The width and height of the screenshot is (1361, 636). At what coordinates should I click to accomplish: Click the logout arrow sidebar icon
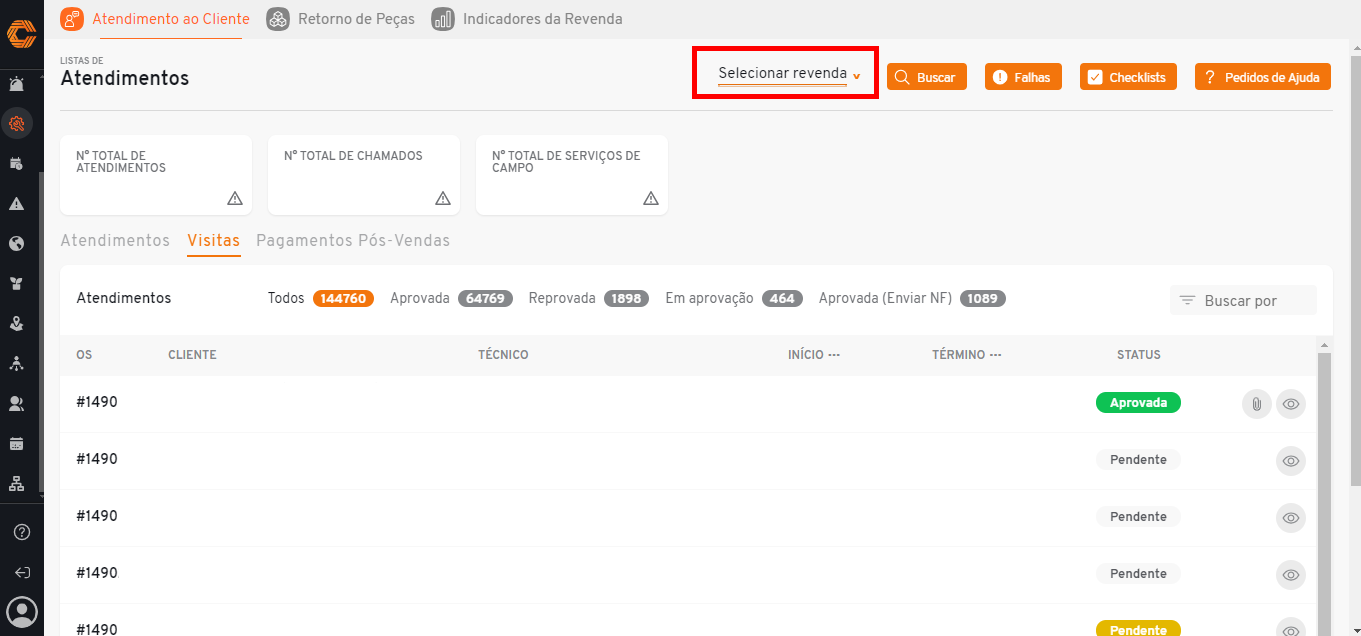(x=22, y=573)
